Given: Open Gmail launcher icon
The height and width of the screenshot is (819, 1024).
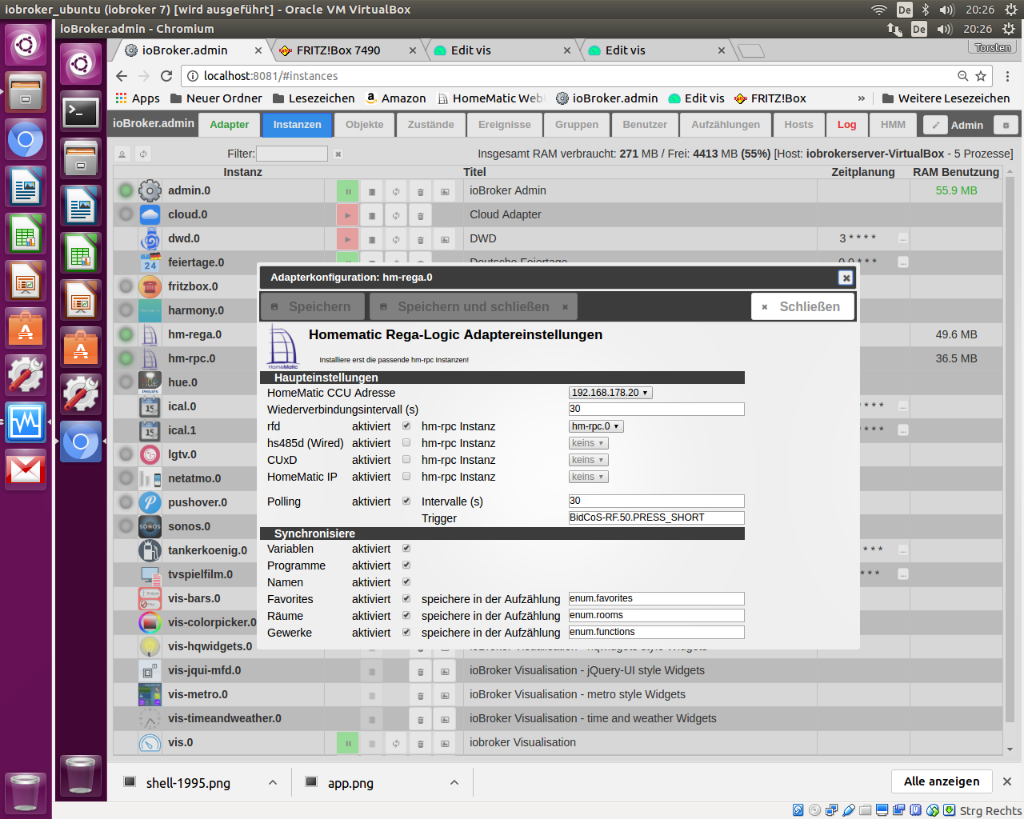Looking at the screenshot, I should pyautogui.click(x=25, y=470).
